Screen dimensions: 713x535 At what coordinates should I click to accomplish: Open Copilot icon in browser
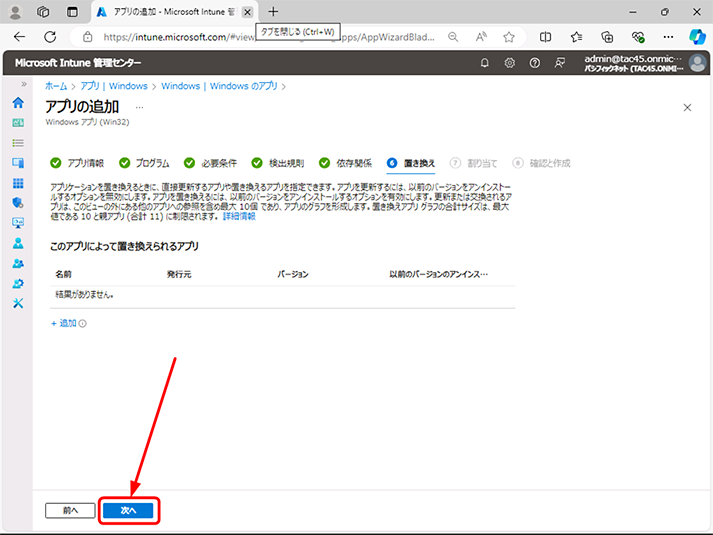(697, 37)
